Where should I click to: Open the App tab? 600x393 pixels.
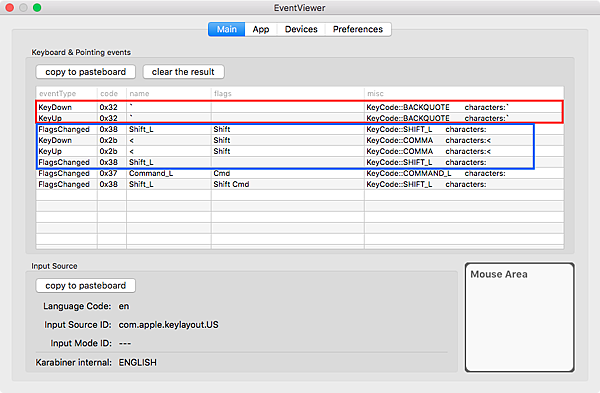coord(261,29)
